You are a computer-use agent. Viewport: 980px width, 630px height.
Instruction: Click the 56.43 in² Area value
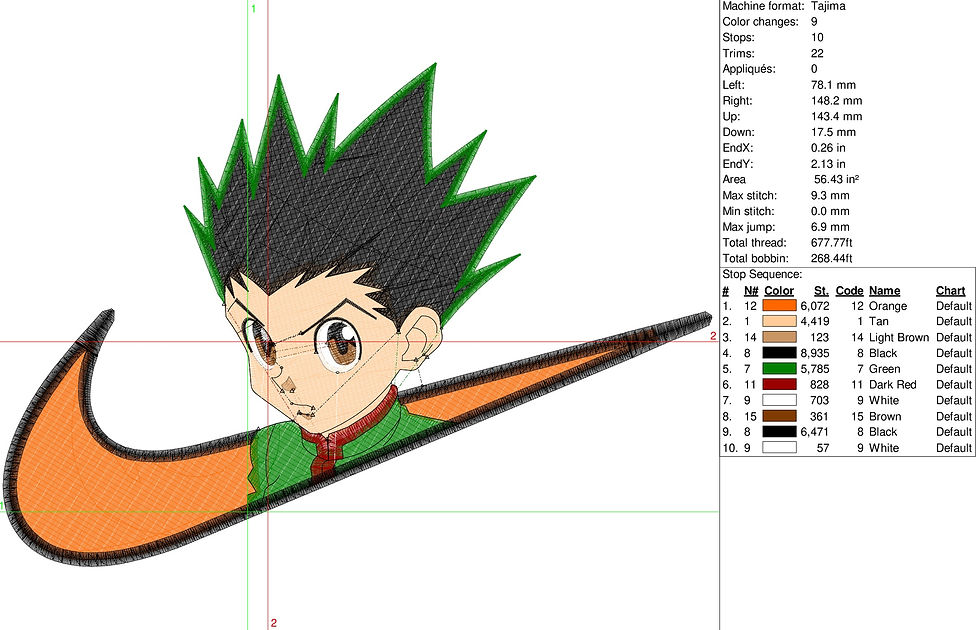point(836,179)
